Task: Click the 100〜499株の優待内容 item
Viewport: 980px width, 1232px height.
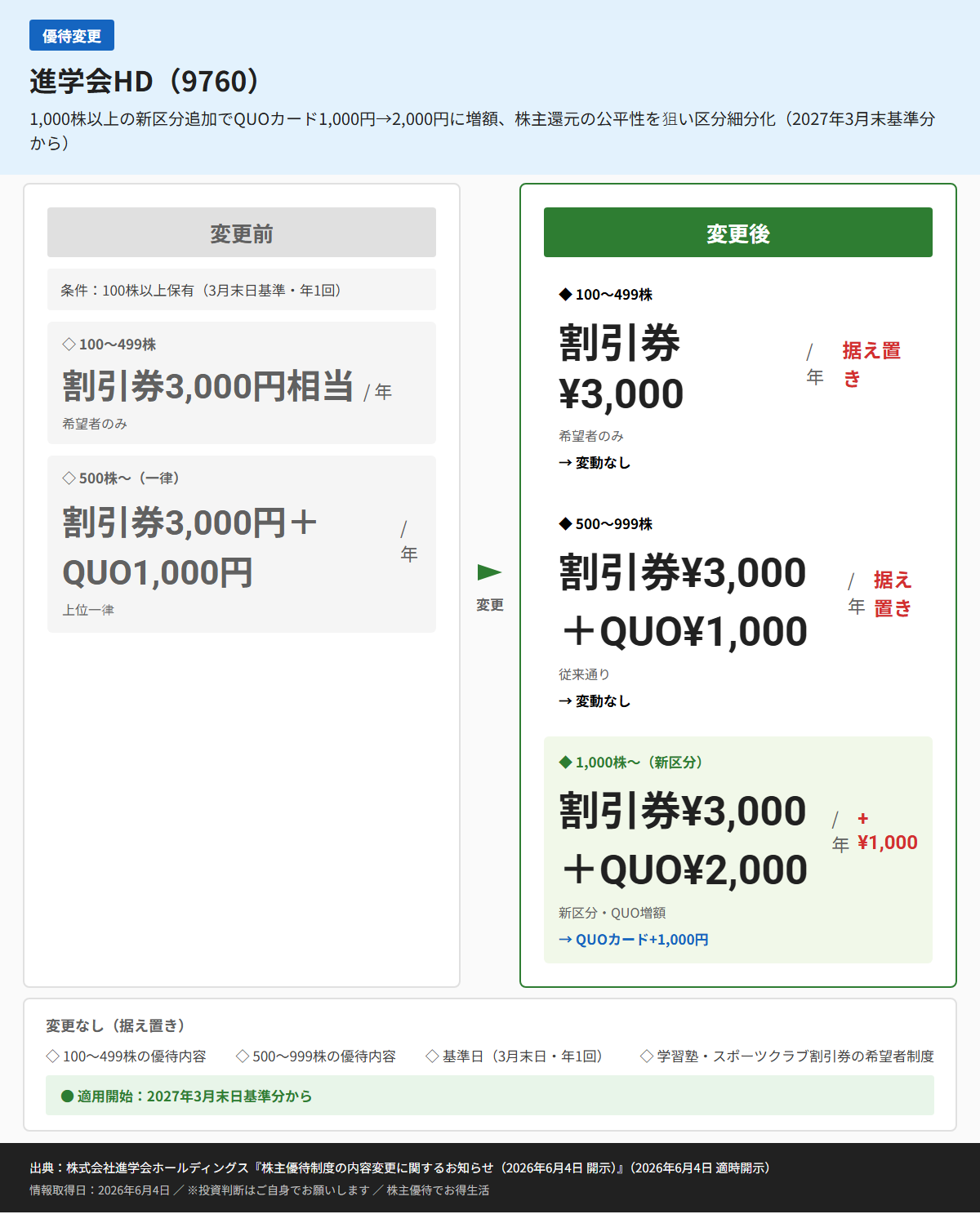Action: [126, 1056]
